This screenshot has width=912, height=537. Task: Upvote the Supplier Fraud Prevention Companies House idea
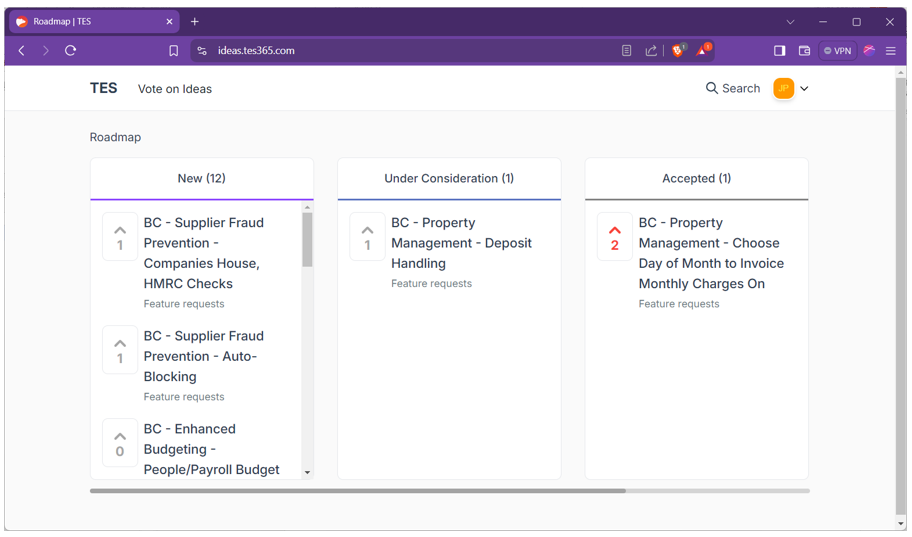coord(120,237)
